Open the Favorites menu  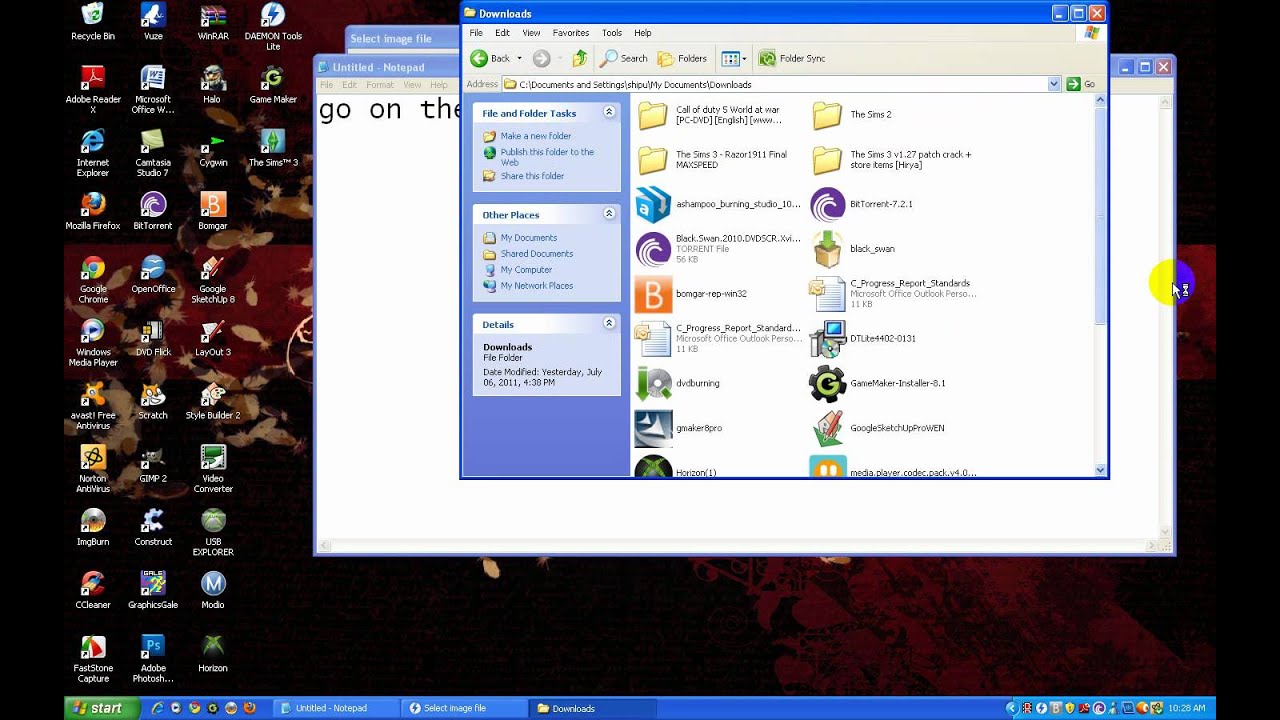571,33
